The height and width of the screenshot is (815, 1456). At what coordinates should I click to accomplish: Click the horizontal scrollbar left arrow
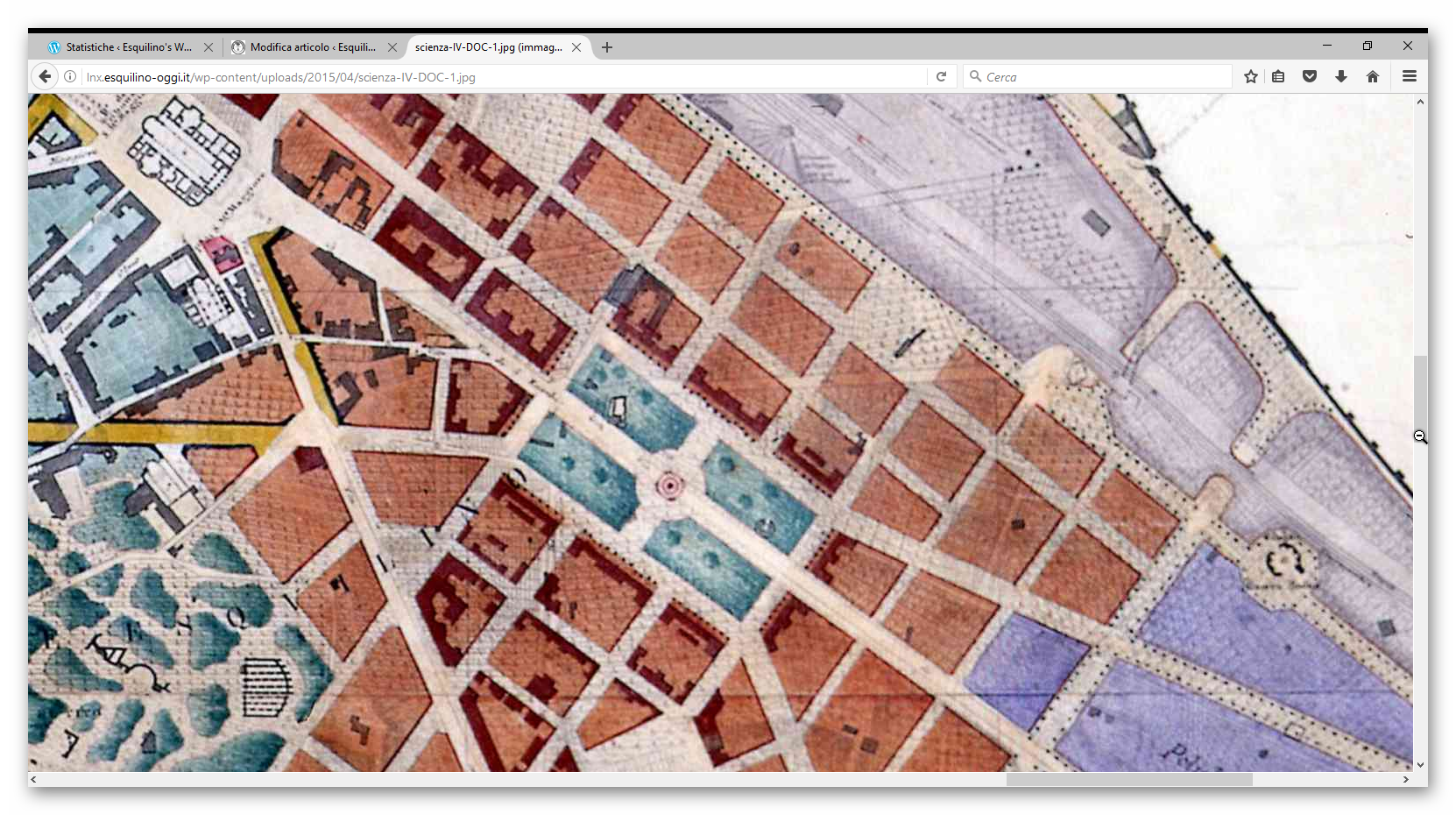coord(34,779)
